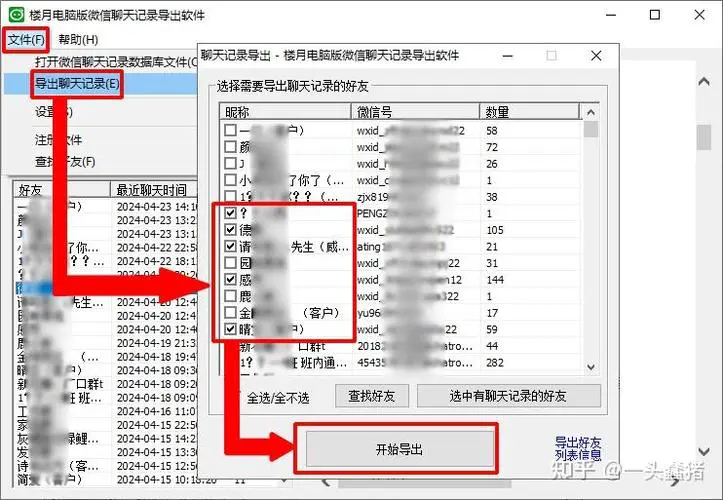
Task: Uncheck the row with count 59
Action: click(x=230, y=329)
